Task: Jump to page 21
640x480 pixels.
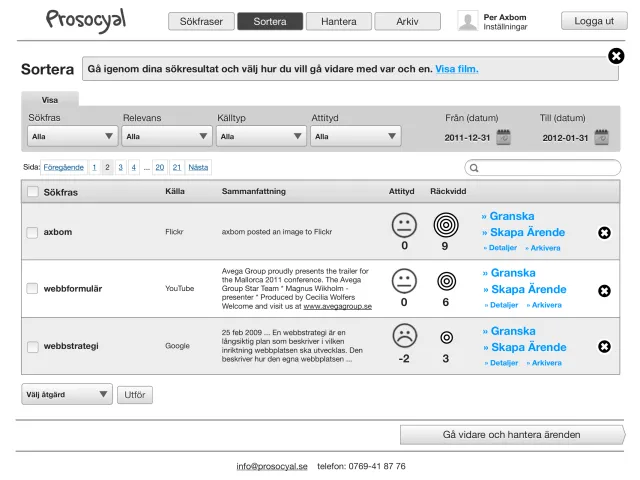Action: tap(177, 167)
